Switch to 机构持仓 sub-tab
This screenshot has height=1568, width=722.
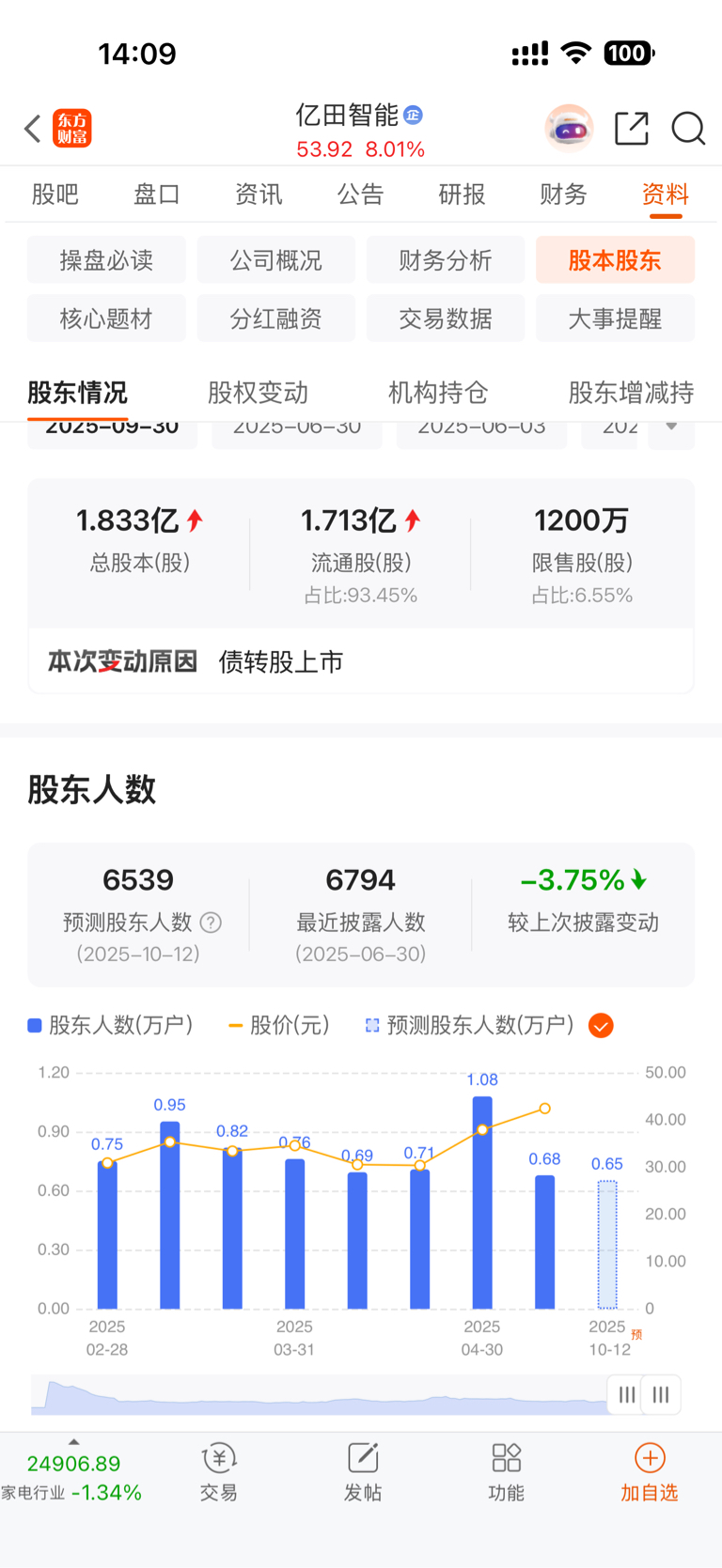coord(438,393)
